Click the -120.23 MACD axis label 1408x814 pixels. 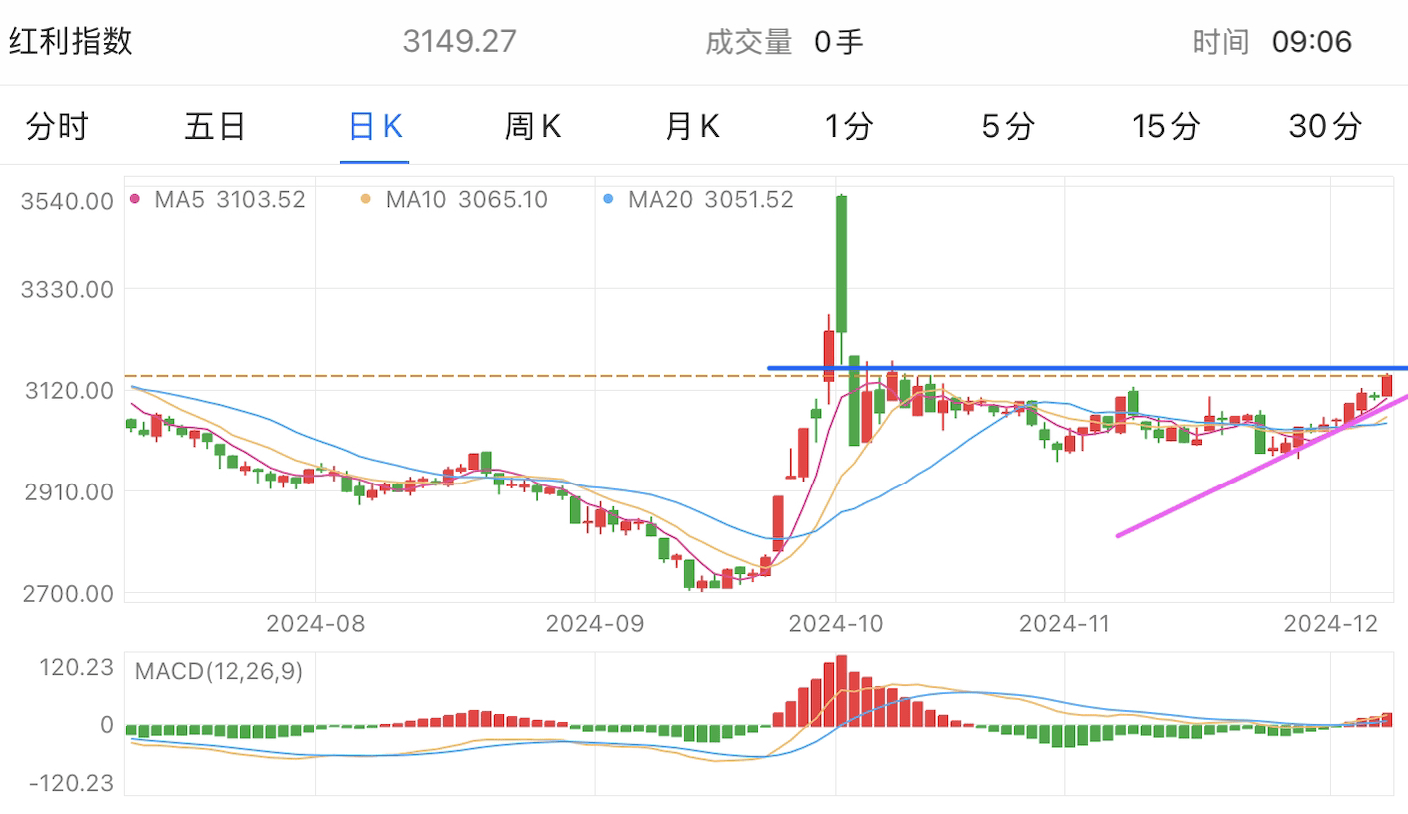click(x=71, y=783)
